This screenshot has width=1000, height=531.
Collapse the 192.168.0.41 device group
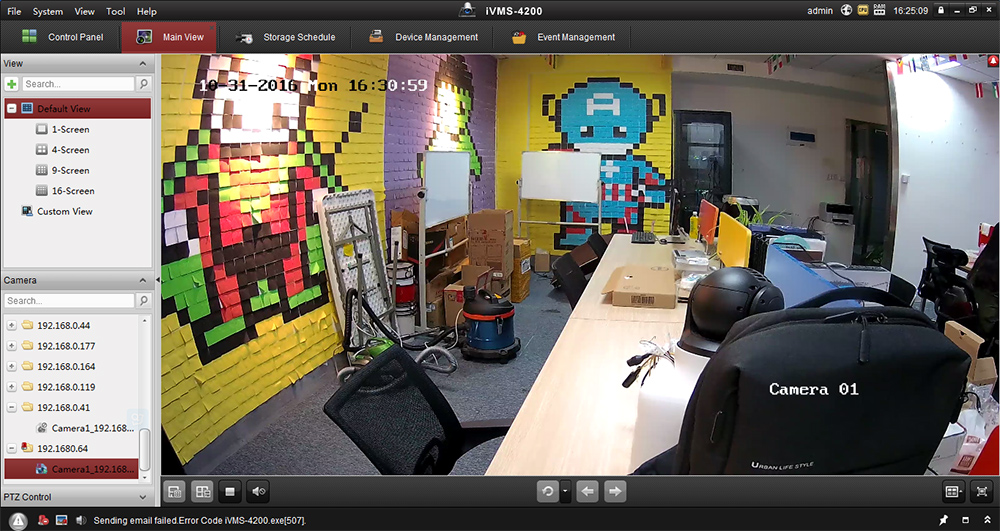tap(12, 407)
